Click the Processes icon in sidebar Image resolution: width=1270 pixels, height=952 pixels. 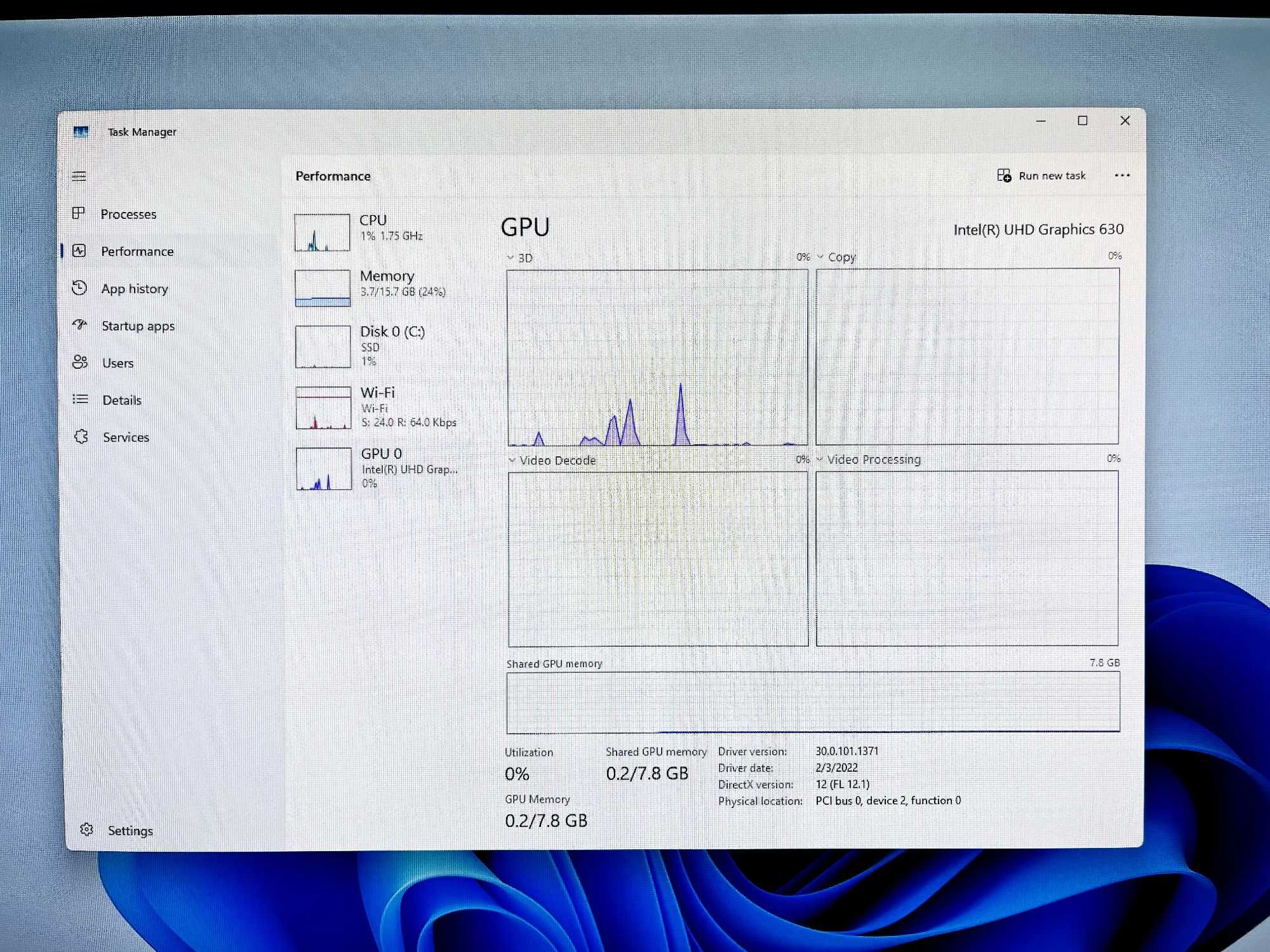79,213
